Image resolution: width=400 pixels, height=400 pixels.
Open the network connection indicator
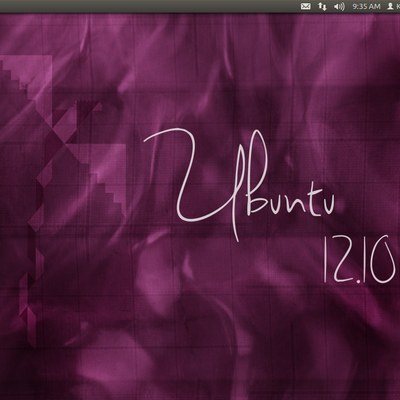coord(322,6)
